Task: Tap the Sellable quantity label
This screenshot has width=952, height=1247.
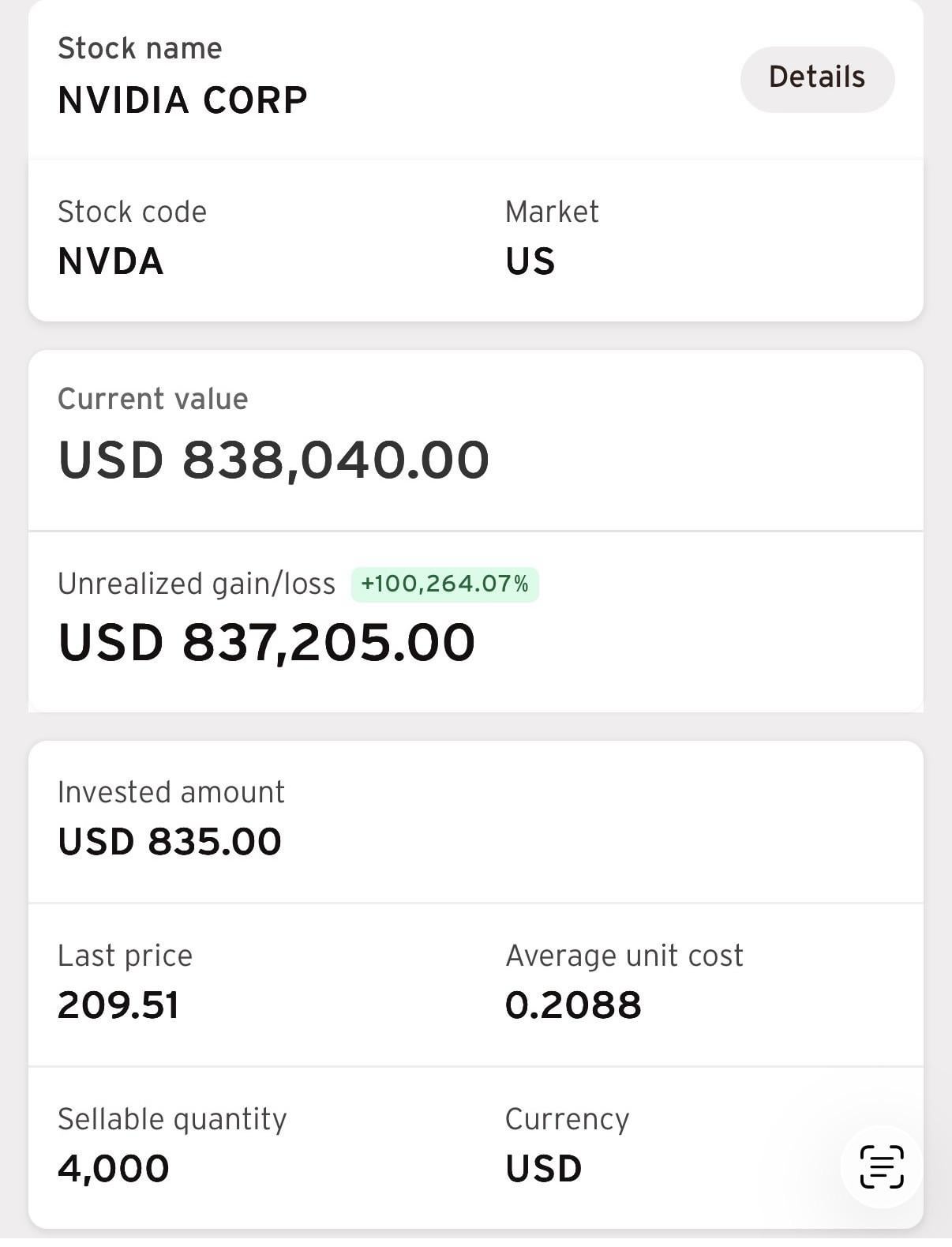Action: (172, 1119)
